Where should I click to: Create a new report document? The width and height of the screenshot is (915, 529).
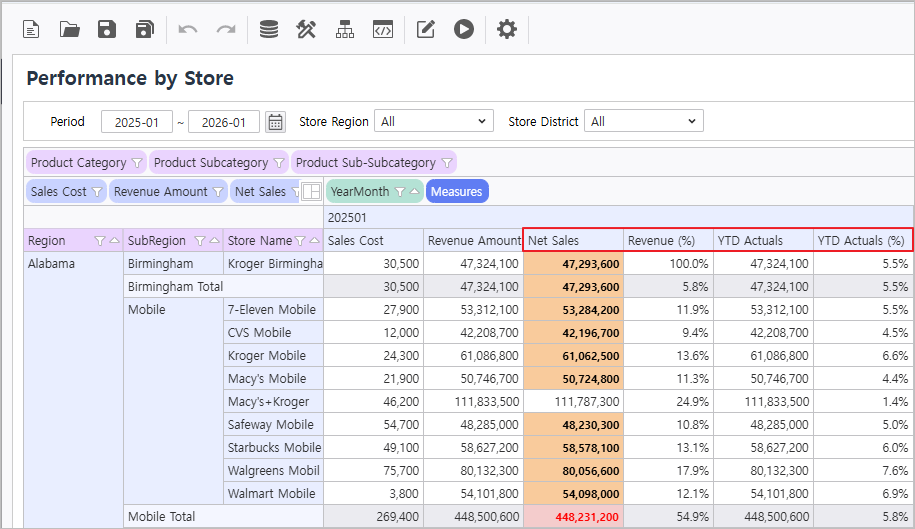click(32, 30)
